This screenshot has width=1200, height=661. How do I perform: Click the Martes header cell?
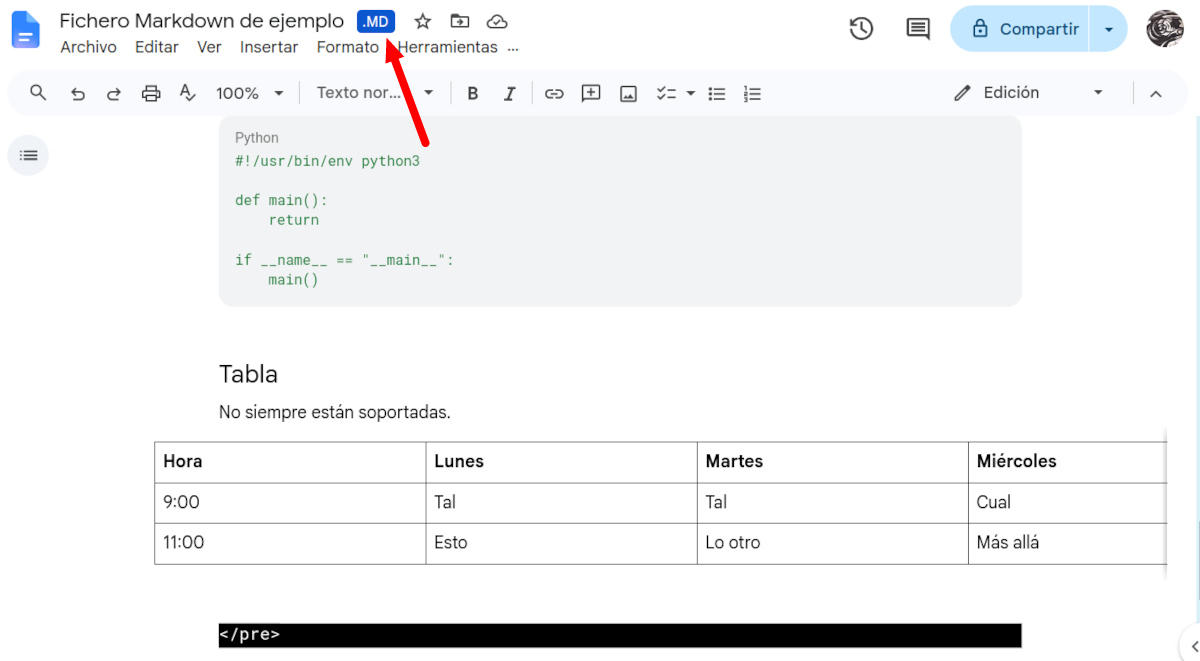[x=832, y=462]
